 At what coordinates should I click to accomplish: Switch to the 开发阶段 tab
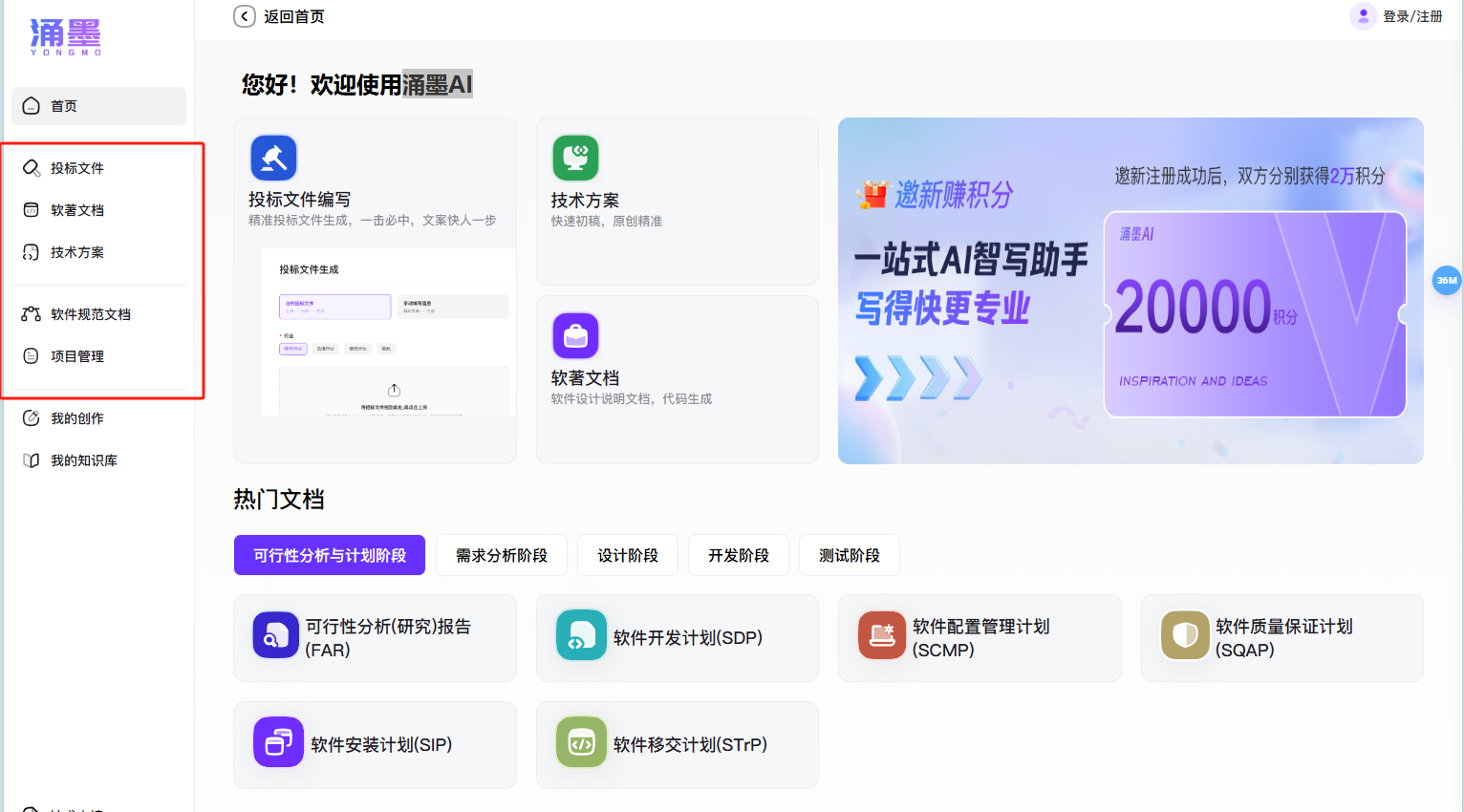pyautogui.click(x=739, y=555)
